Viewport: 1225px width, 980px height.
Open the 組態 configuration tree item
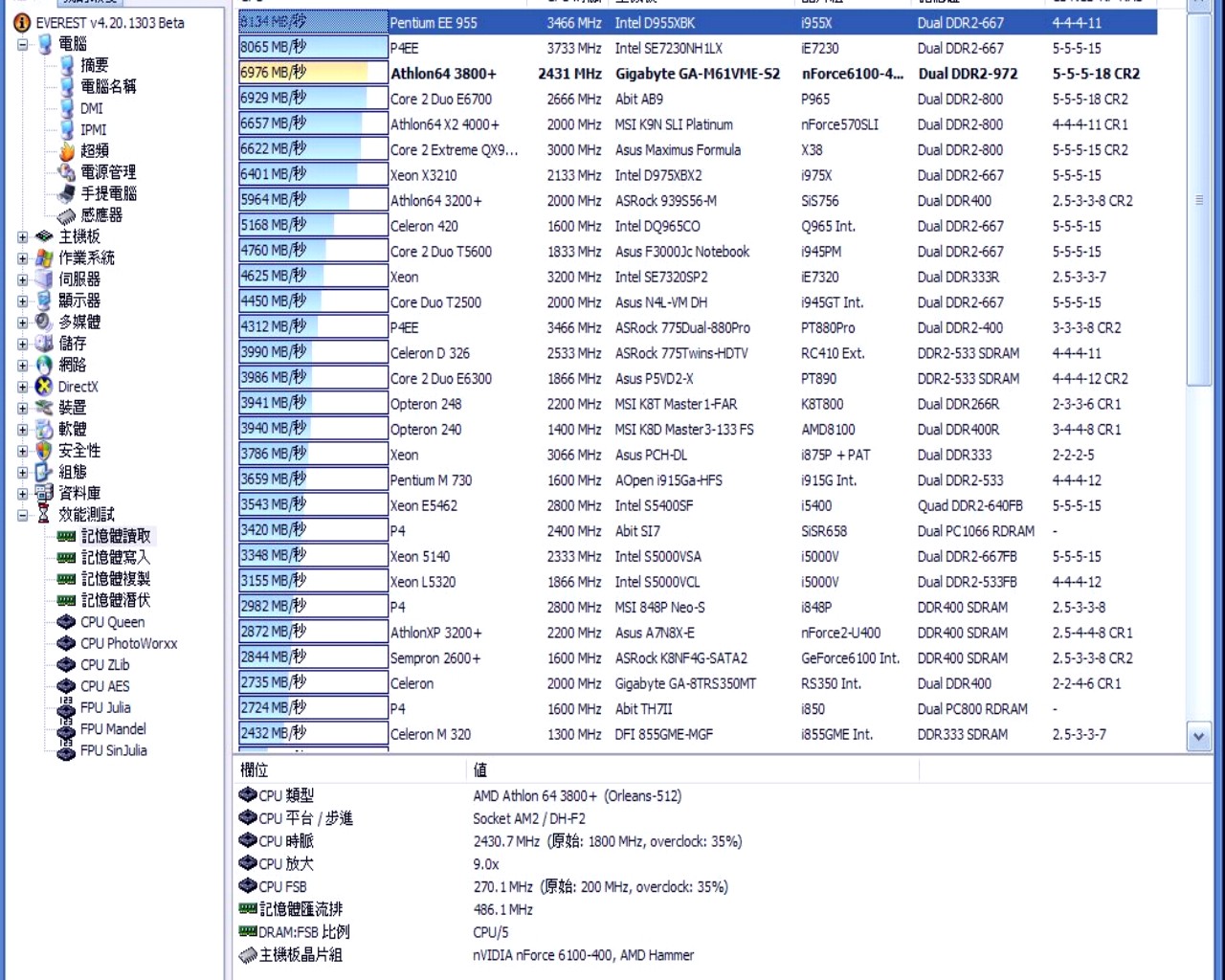[x=73, y=472]
